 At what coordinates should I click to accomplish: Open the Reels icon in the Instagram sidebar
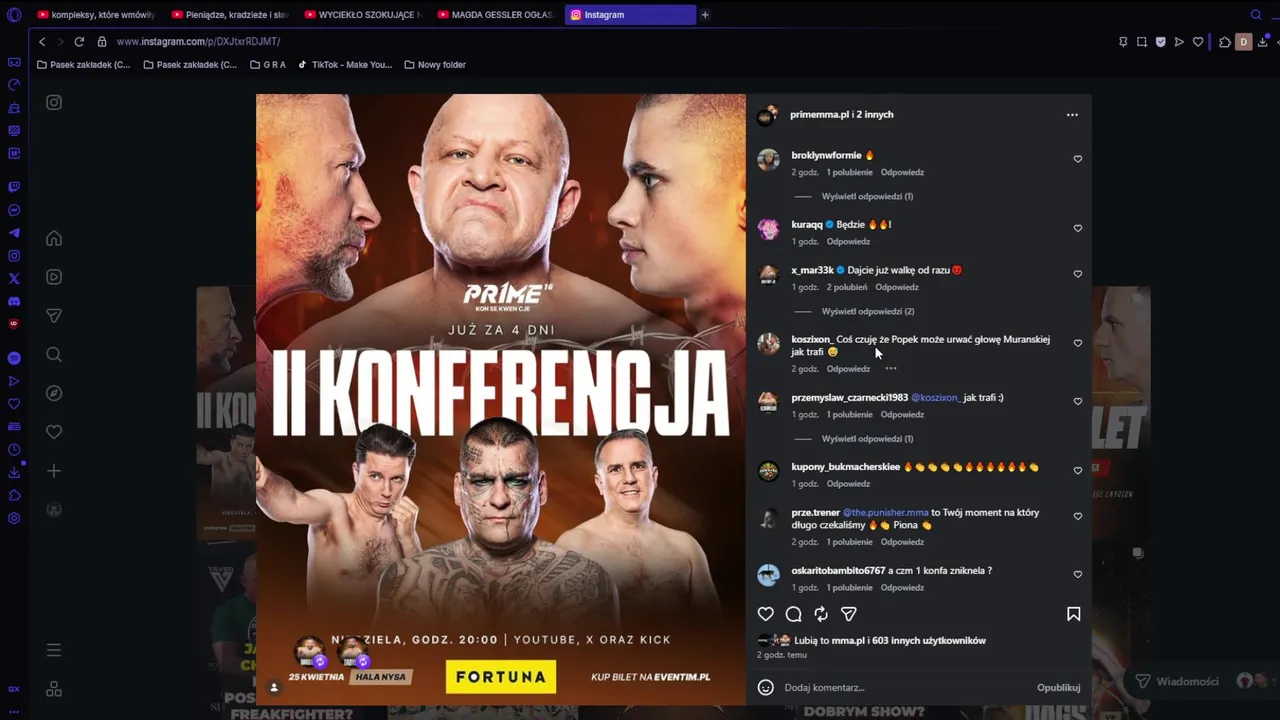pos(54,277)
